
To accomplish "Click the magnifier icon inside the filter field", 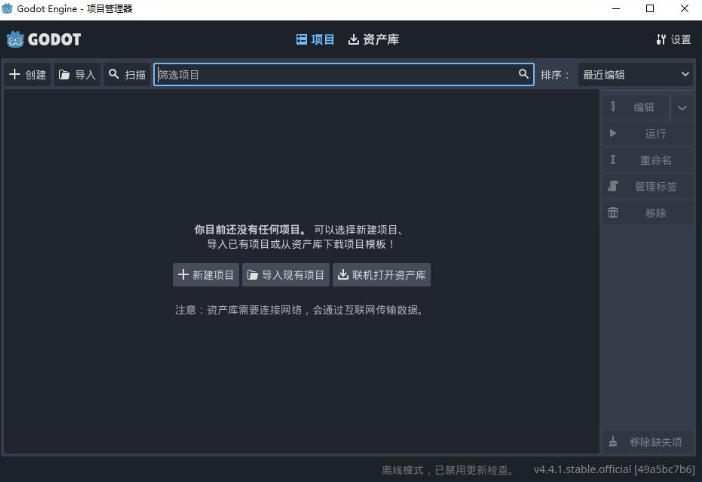I will coord(523,74).
